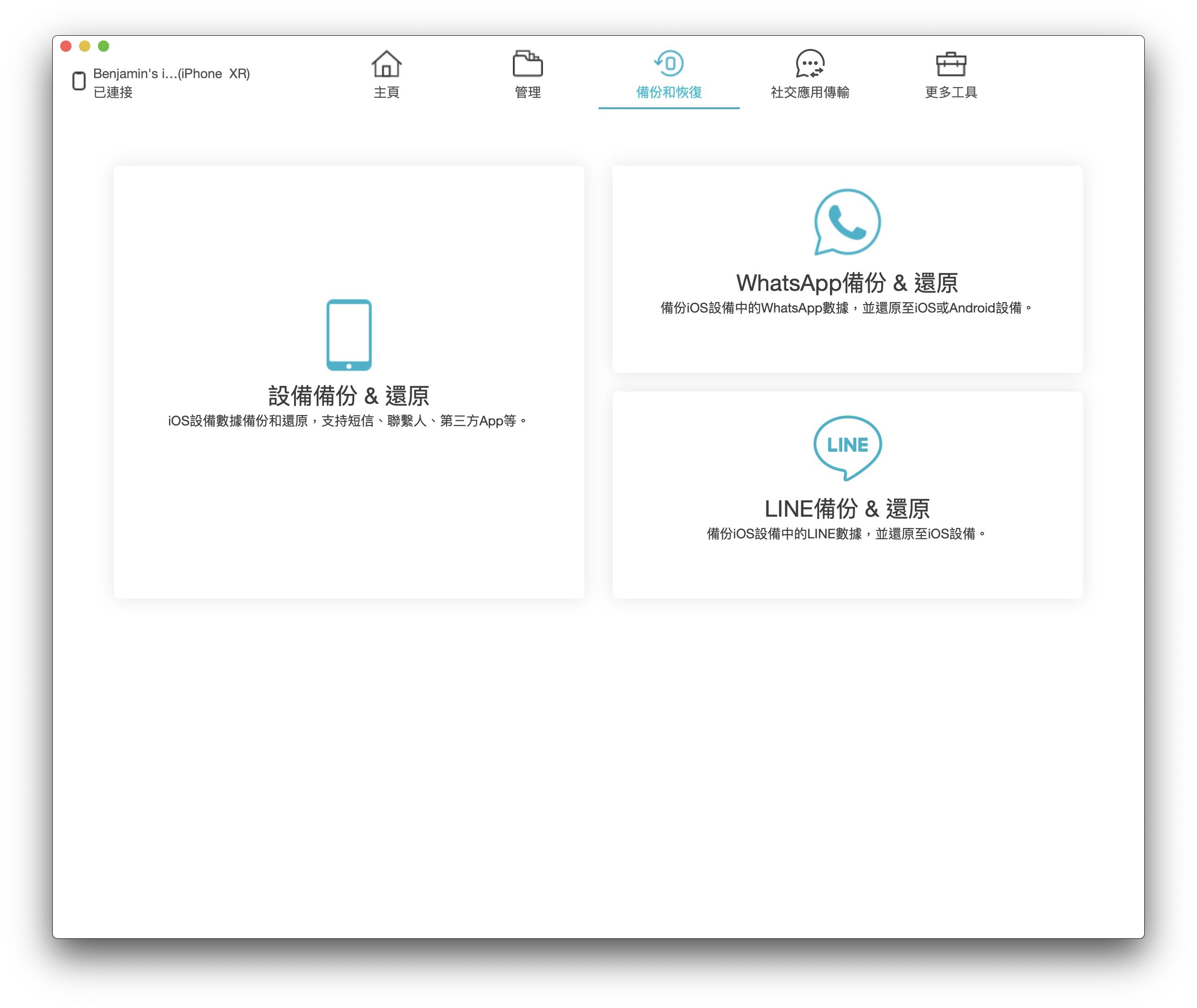Click the WhatsApp phone bubble icon
The height and width of the screenshot is (1008, 1197).
point(847,222)
